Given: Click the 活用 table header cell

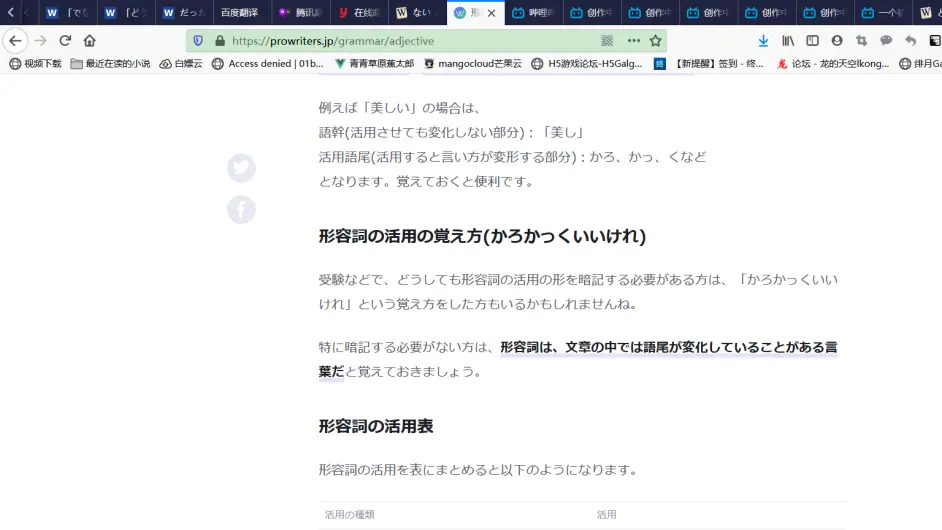Looking at the screenshot, I should [606, 514].
